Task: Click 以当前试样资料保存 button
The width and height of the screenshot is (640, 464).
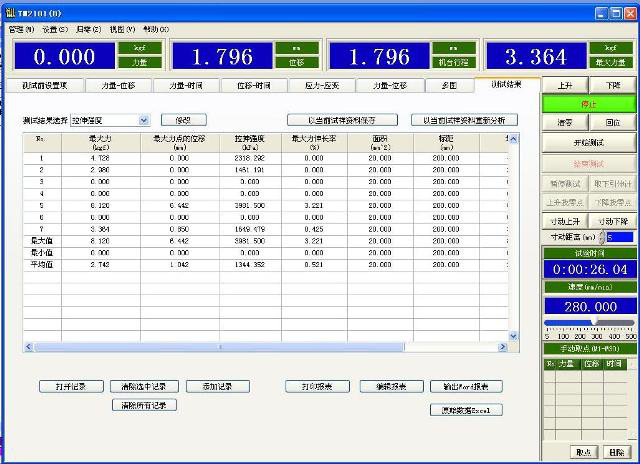Action: point(342,120)
